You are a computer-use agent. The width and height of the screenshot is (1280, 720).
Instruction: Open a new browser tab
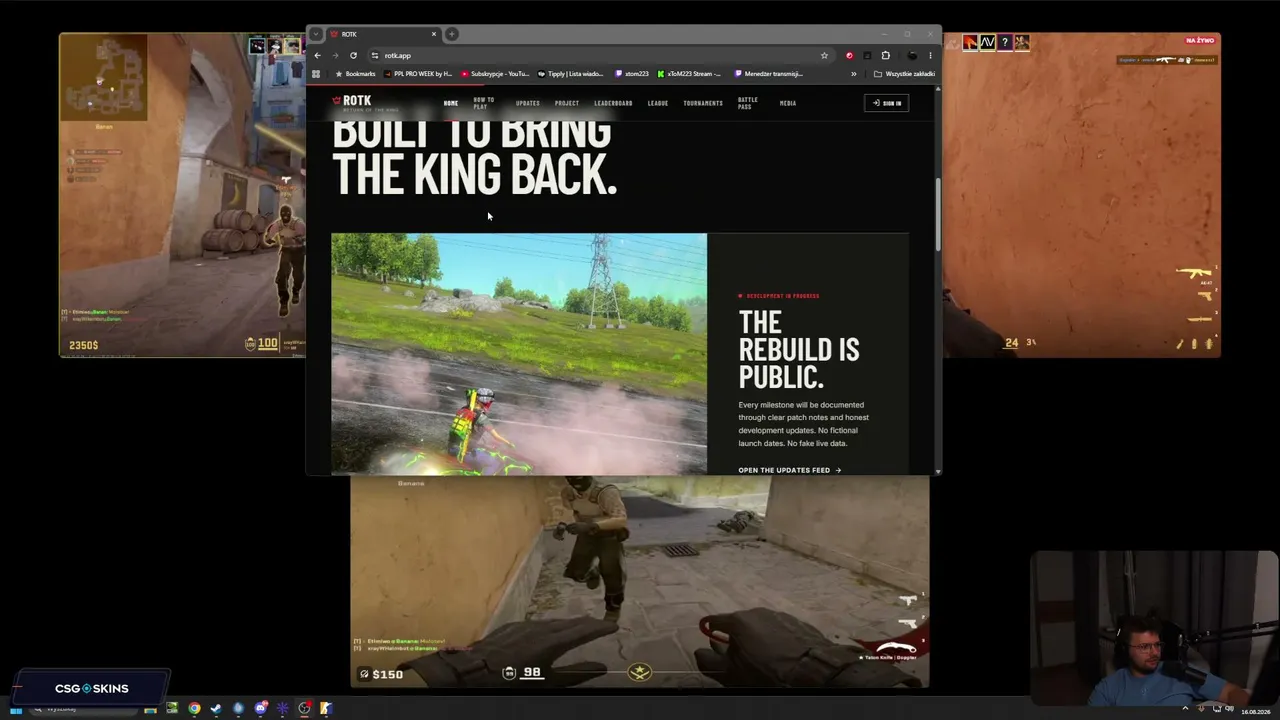pos(452,34)
